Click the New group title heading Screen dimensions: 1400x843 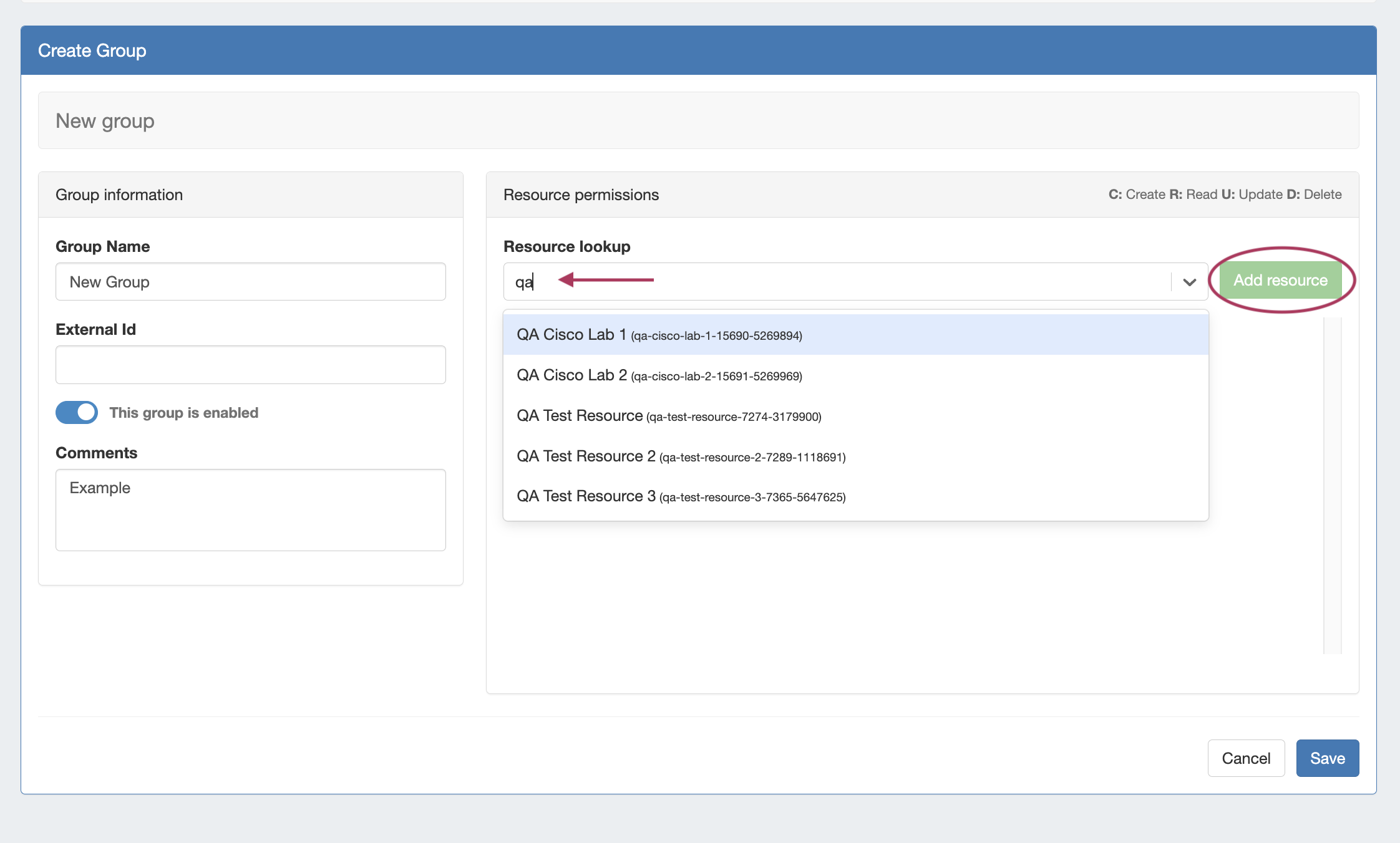(x=105, y=121)
